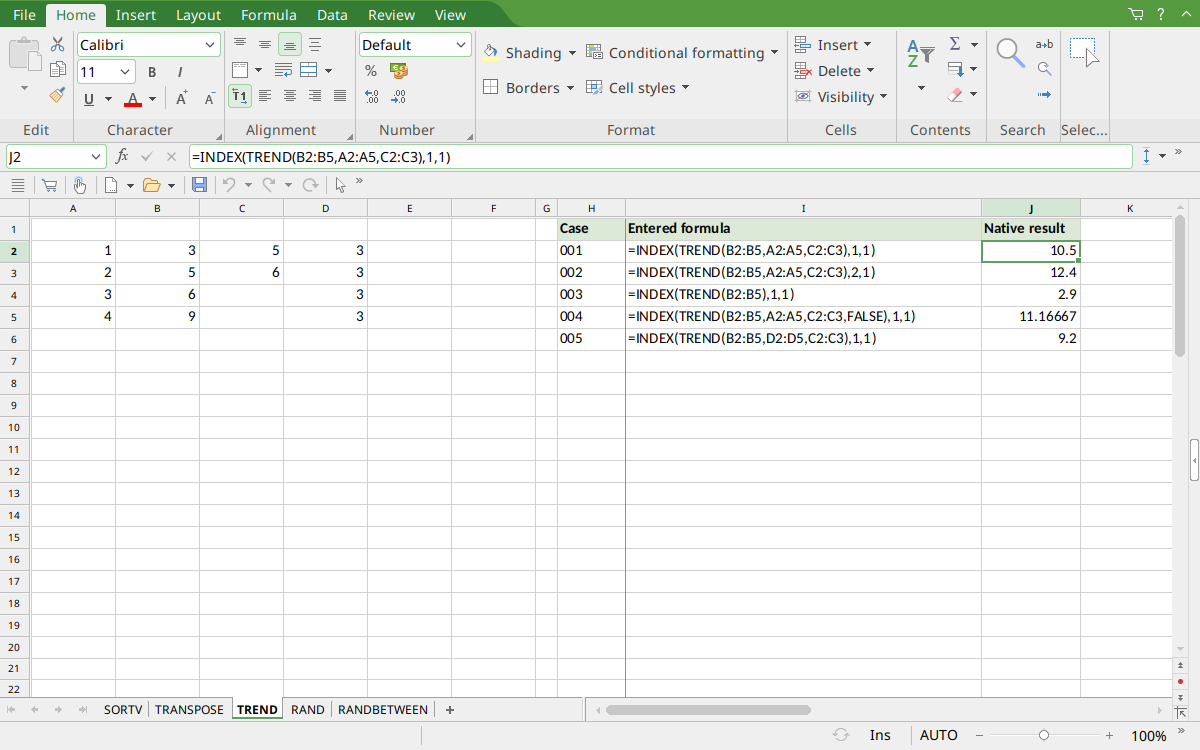Click the large Paste clipboard icon
The height and width of the screenshot is (750, 1200).
(x=25, y=53)
